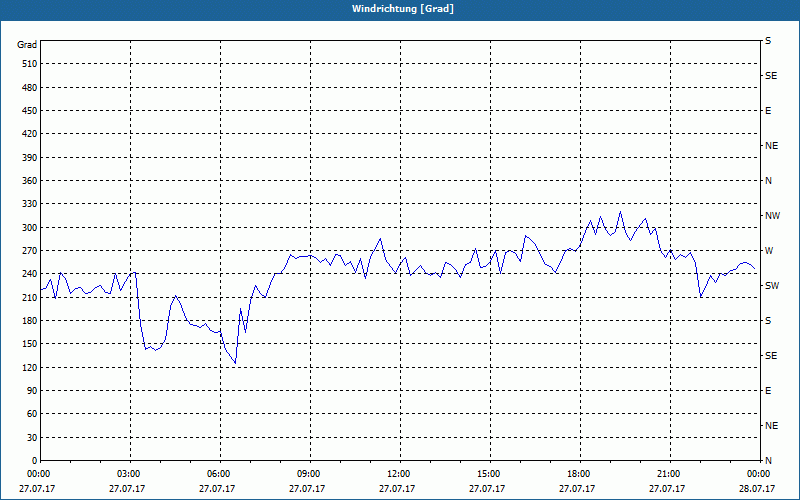Image resolution: width=800 pixels, height=500 pixels.
Task: Click the 300 axis value
Action: 30,228
